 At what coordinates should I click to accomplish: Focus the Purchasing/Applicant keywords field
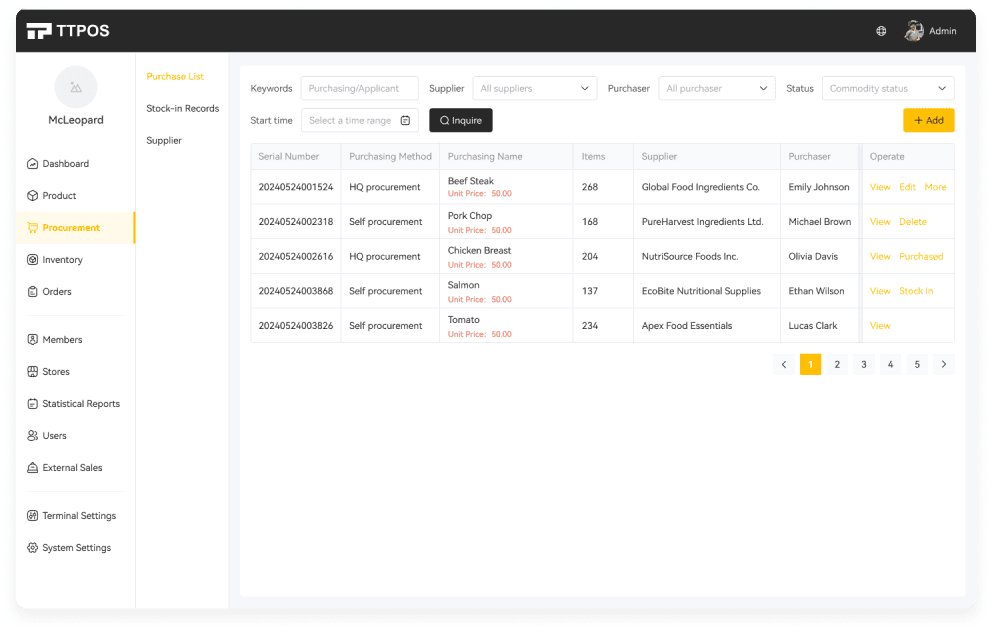click(359, 89)
